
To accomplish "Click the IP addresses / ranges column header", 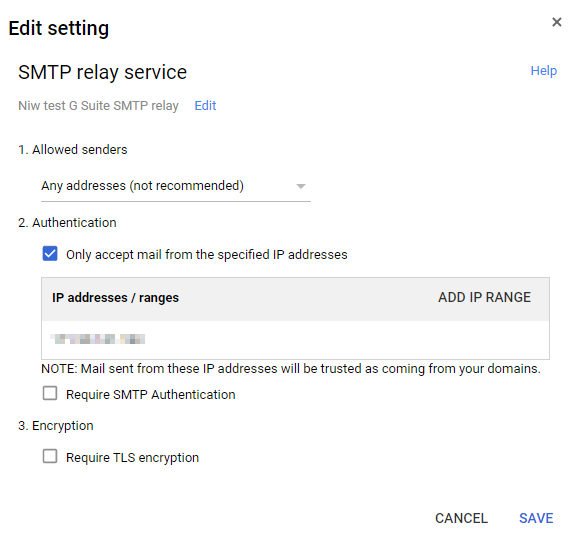I will tap(115, 298).
